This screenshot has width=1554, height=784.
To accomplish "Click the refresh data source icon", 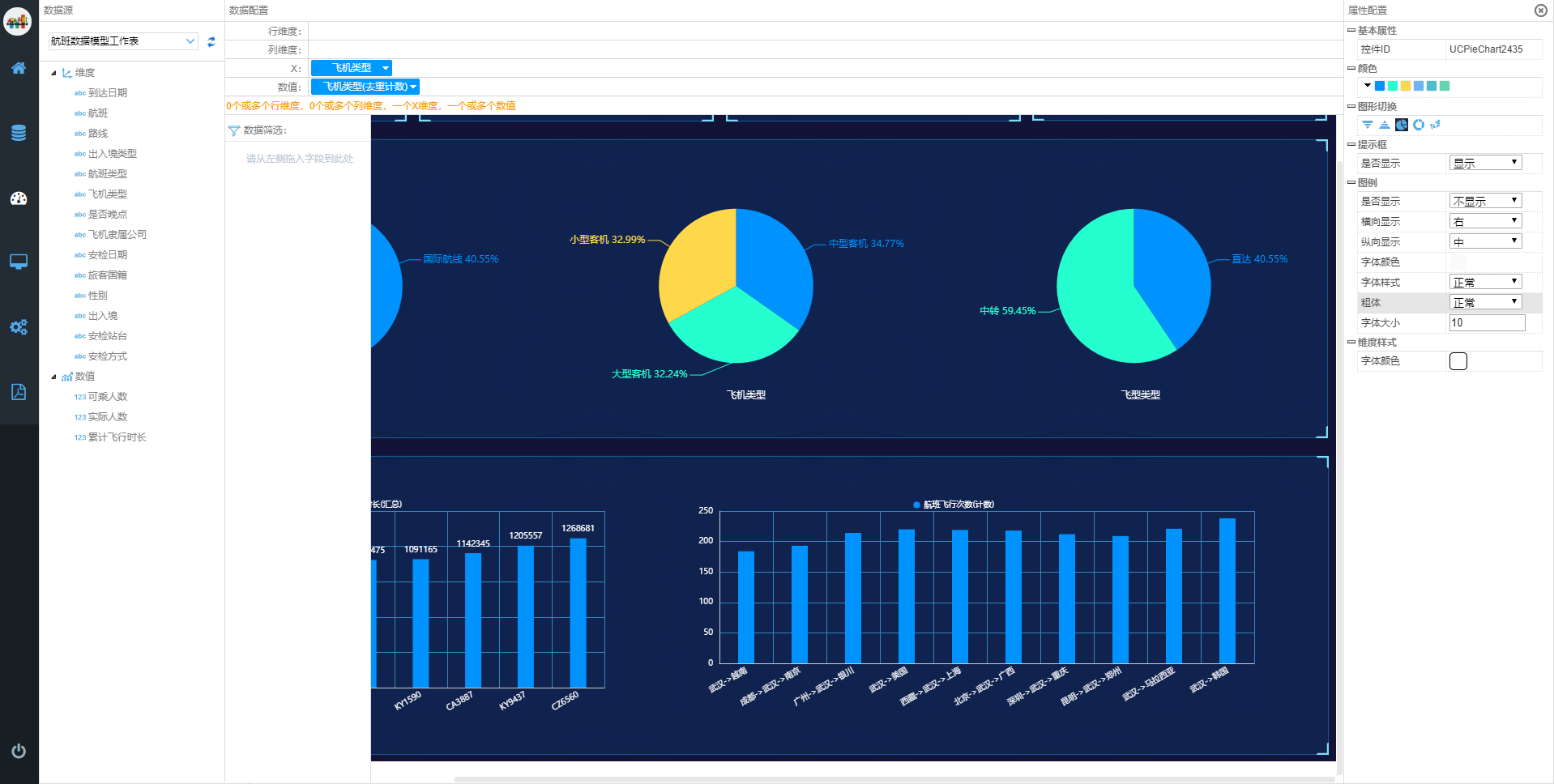I will pyautogui.click(x=211, y=41).
